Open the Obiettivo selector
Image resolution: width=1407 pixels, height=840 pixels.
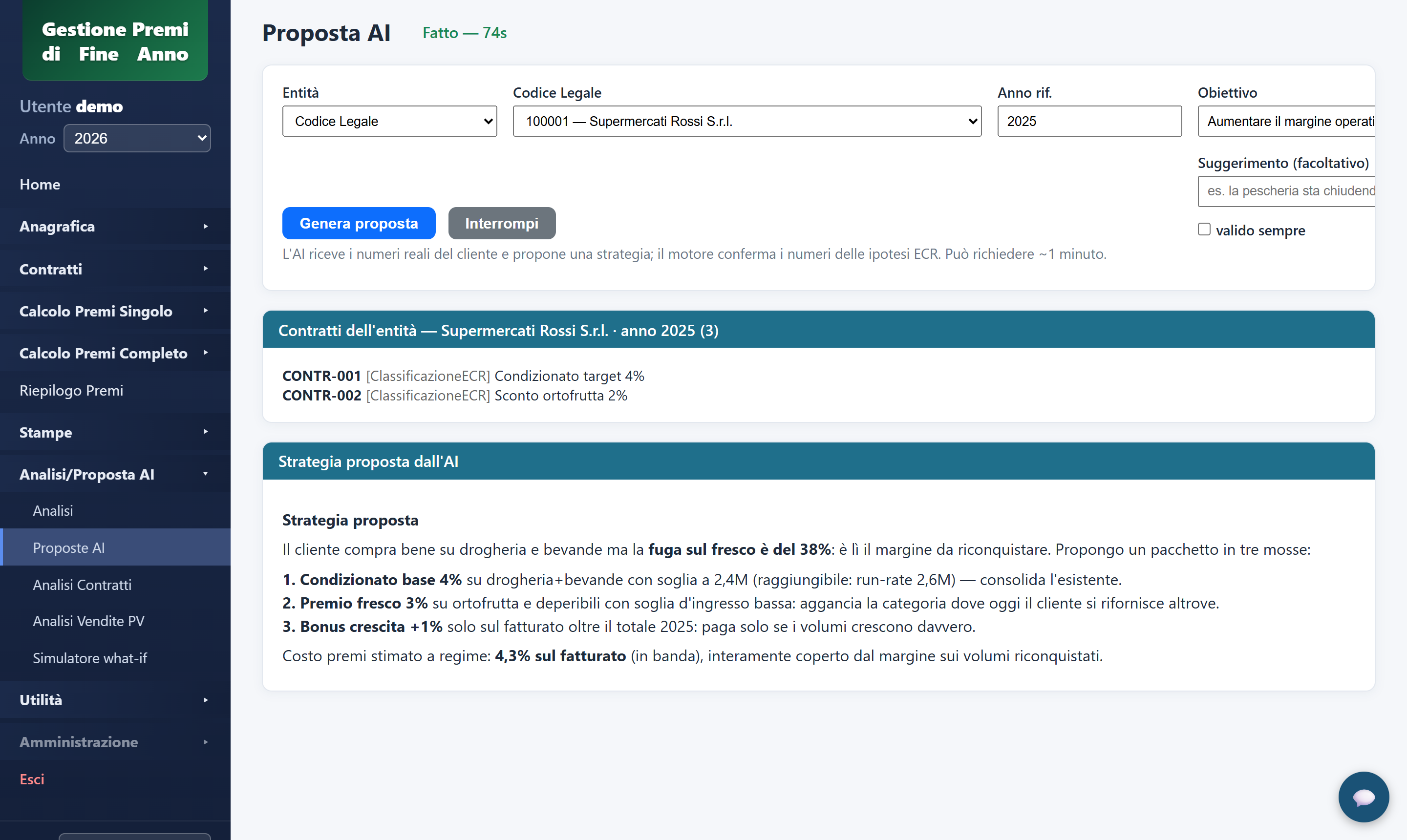pyautogui.click(x=1286, y=121)
